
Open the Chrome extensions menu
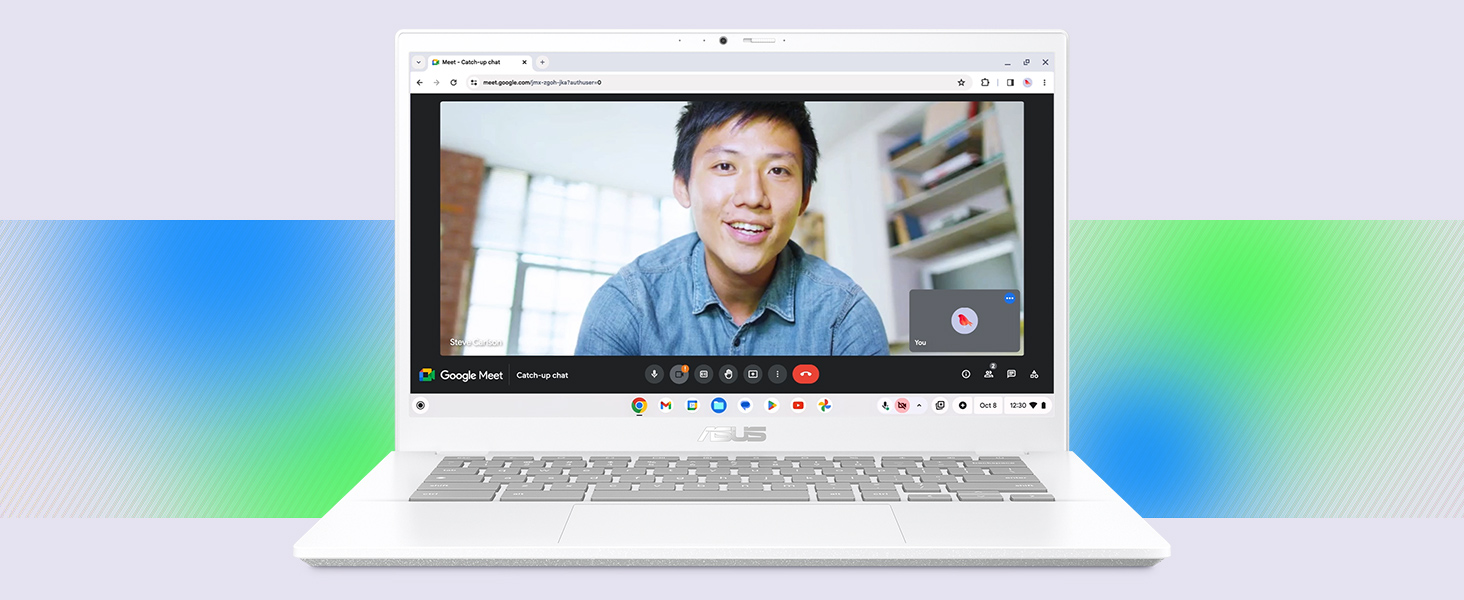click(x=985, y=82)
